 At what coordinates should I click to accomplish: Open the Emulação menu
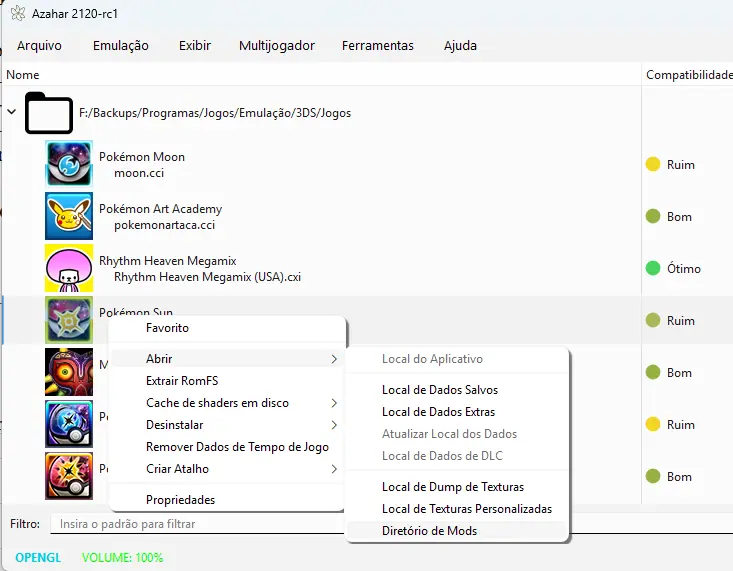coord(121,45)
